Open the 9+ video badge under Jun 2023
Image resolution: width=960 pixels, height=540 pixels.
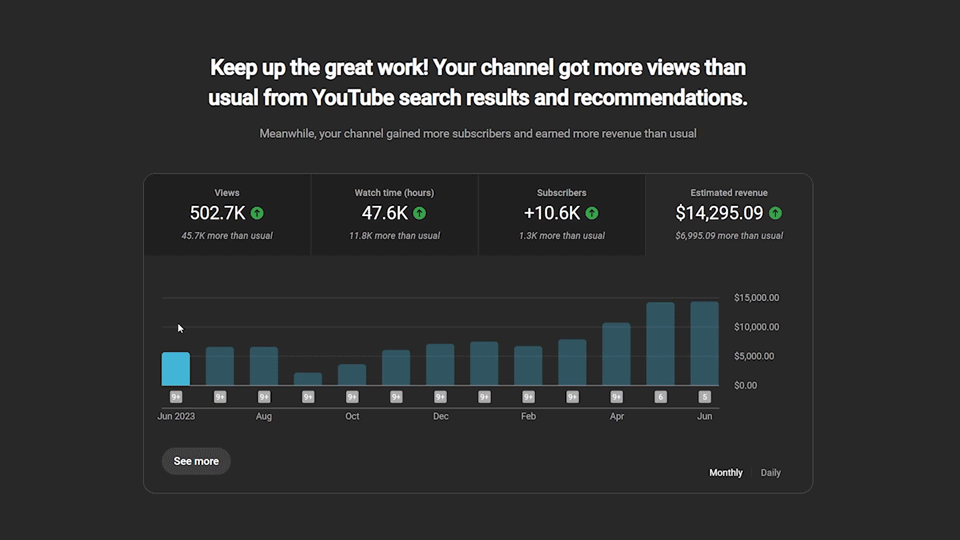[x=176, y=397]
